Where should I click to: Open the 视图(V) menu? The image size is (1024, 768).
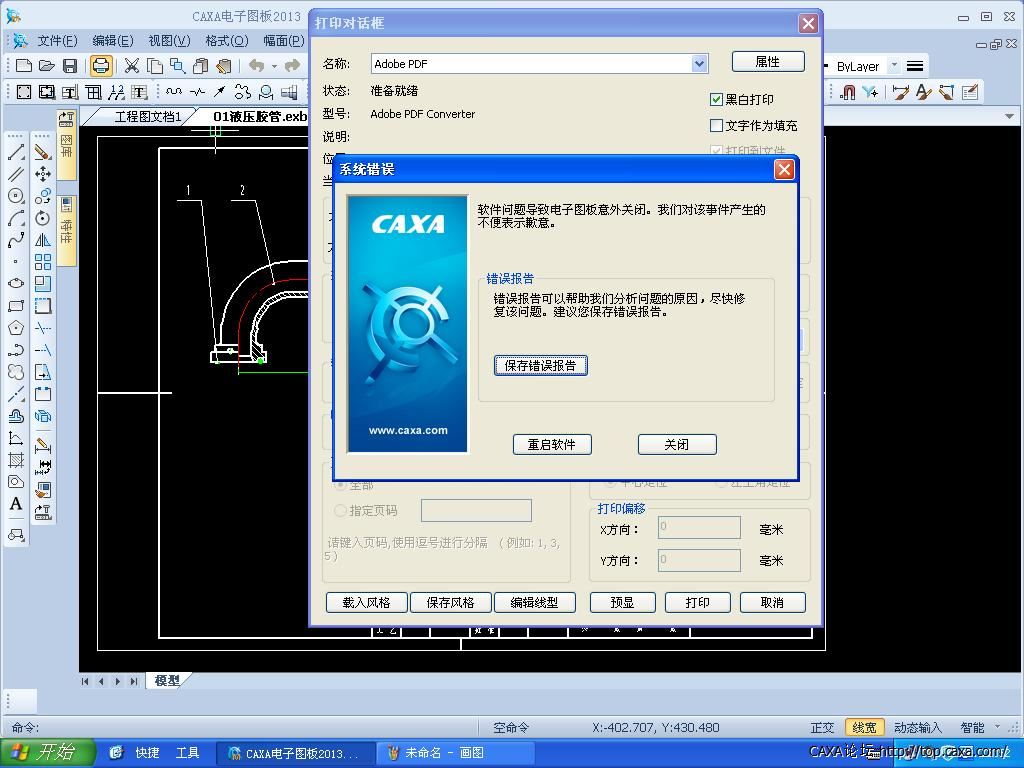(170, 40)
